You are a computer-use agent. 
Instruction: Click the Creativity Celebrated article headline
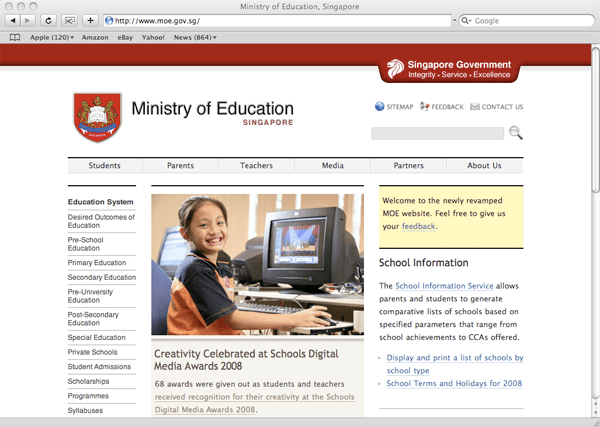pos(246,360)
